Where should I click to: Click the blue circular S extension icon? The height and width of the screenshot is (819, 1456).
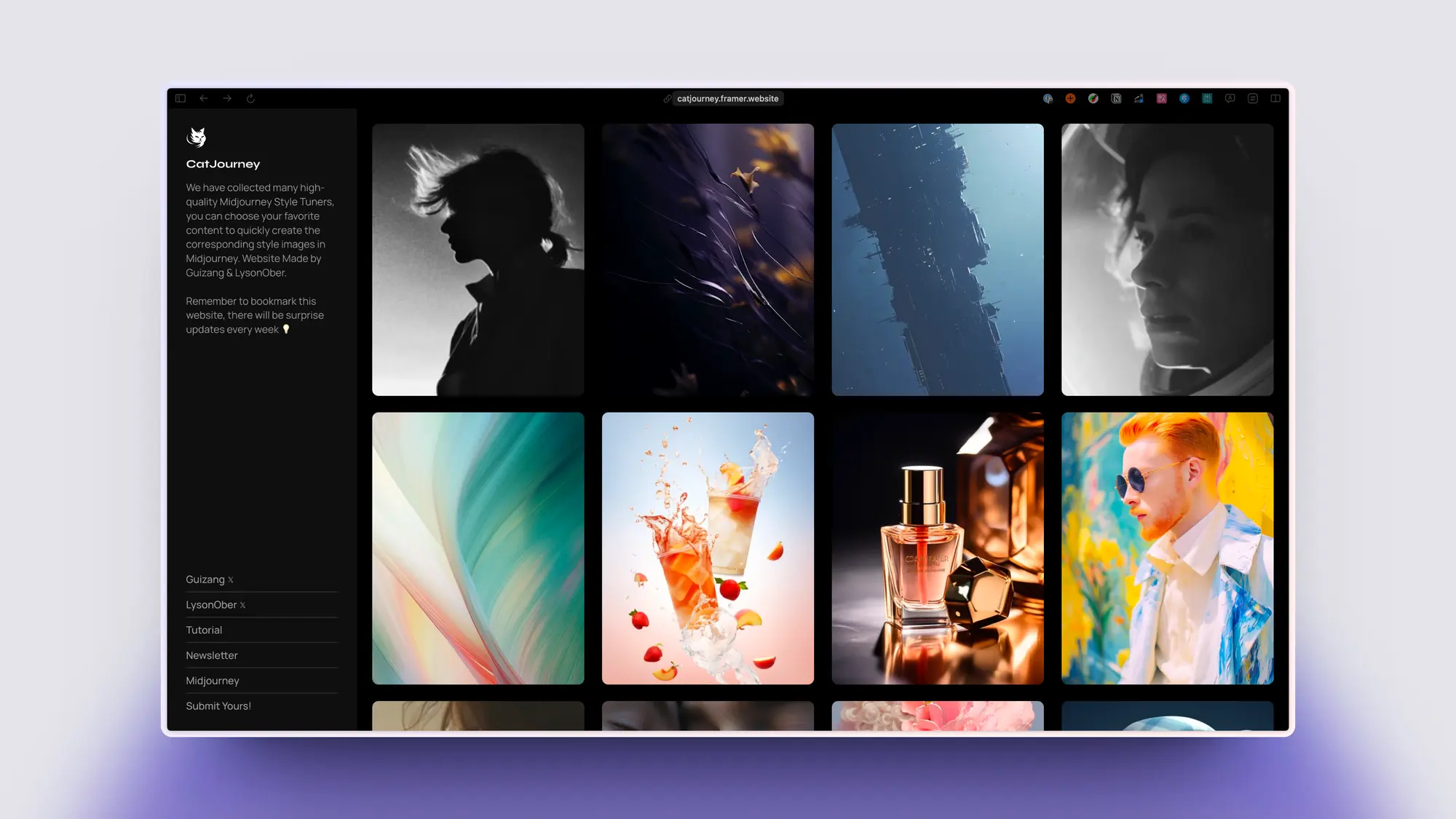tap(1184, 98)
